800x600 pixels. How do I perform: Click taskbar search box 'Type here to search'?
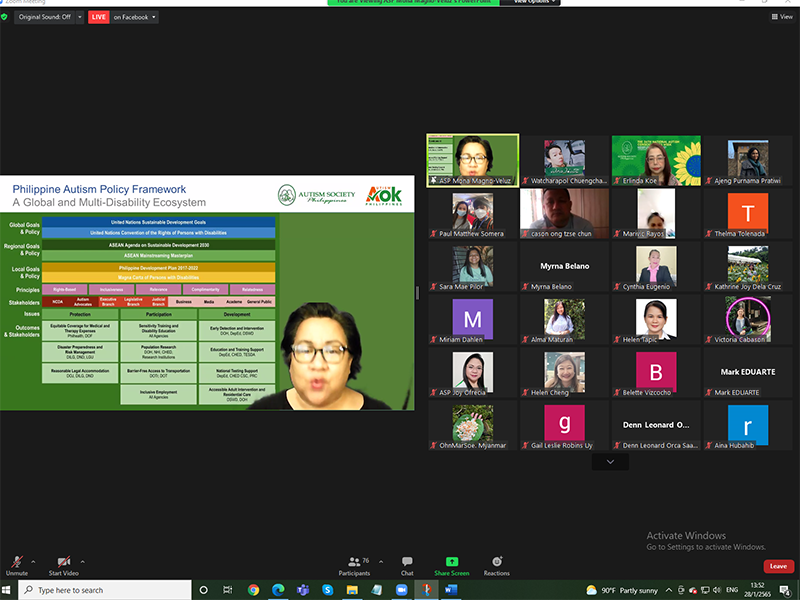106,590
